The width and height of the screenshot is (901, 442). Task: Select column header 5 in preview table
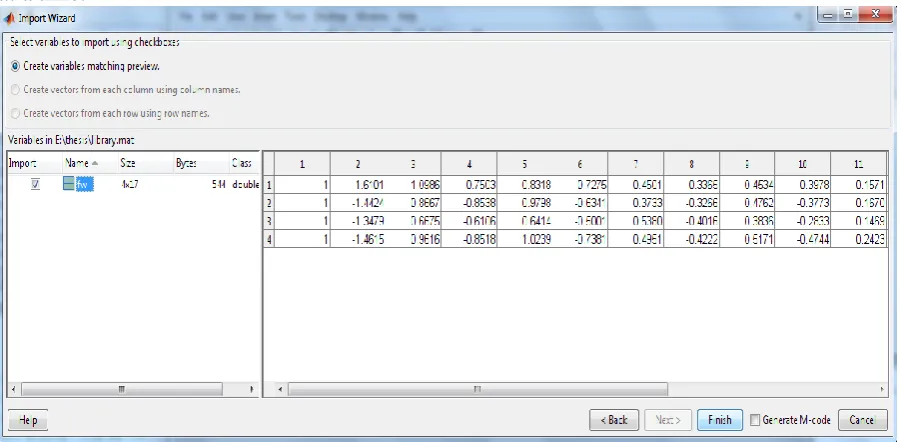pyautogui.click(x=525, y=164)
